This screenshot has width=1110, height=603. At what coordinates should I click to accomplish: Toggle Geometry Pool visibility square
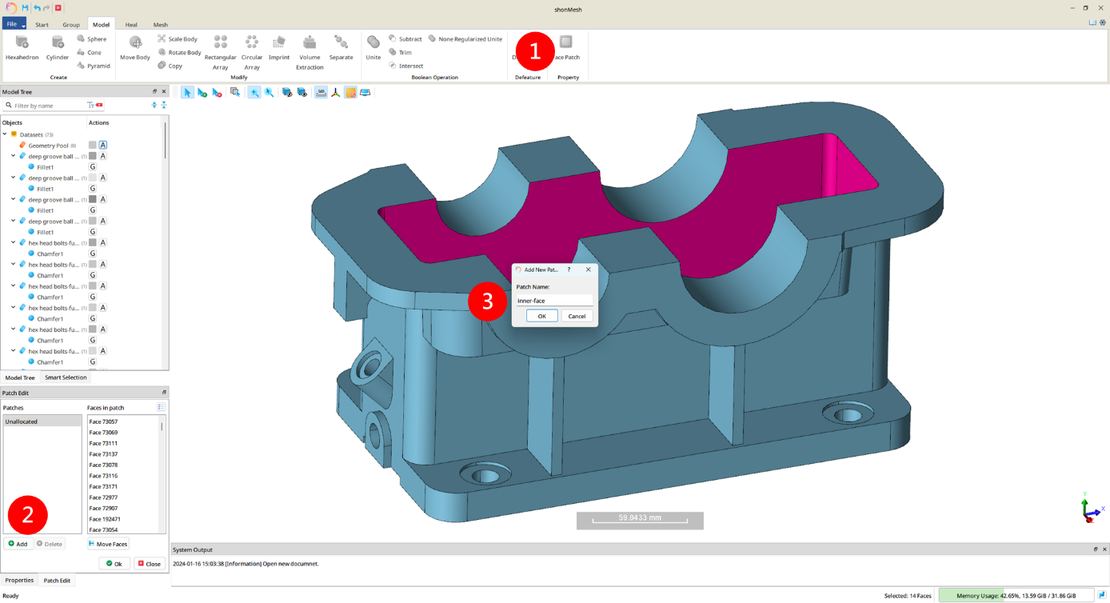(x=93, y=145)
